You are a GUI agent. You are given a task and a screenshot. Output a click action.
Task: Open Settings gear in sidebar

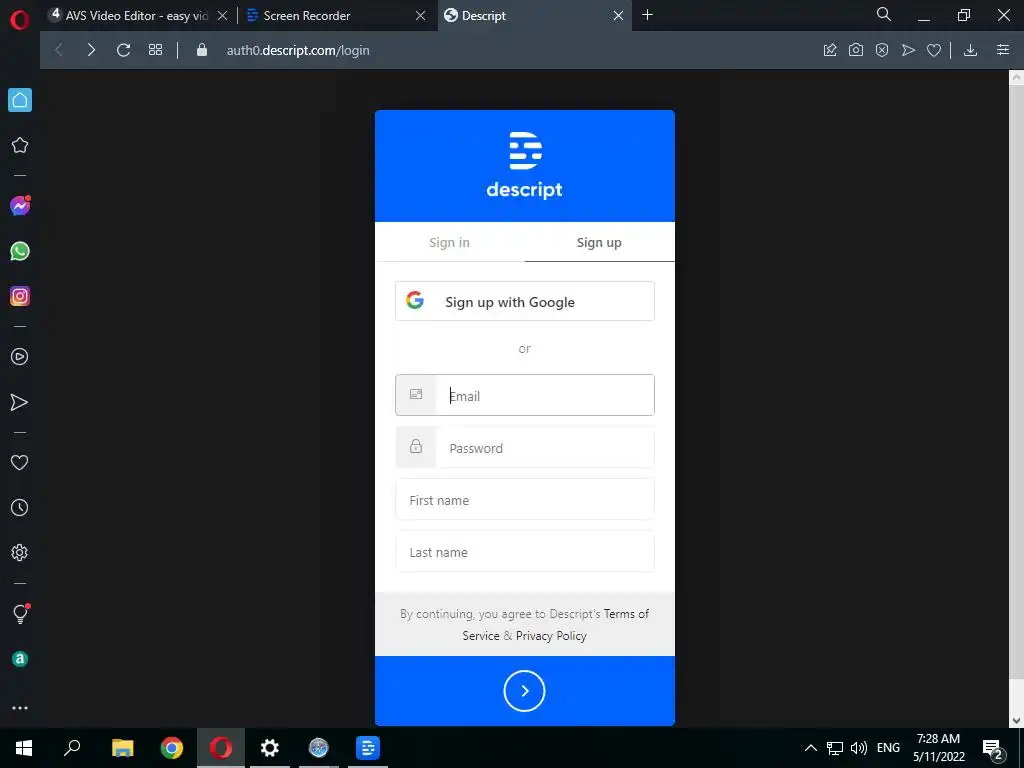click(x=20, y=552)
